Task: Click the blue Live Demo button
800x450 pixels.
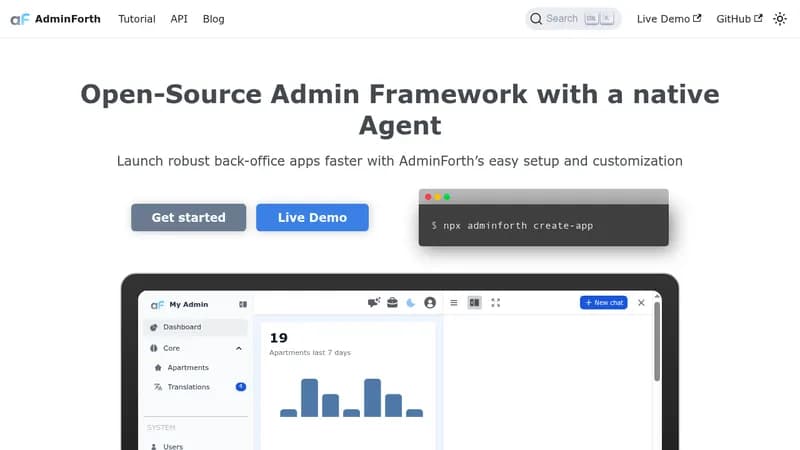Action: [x=312, y=217]
